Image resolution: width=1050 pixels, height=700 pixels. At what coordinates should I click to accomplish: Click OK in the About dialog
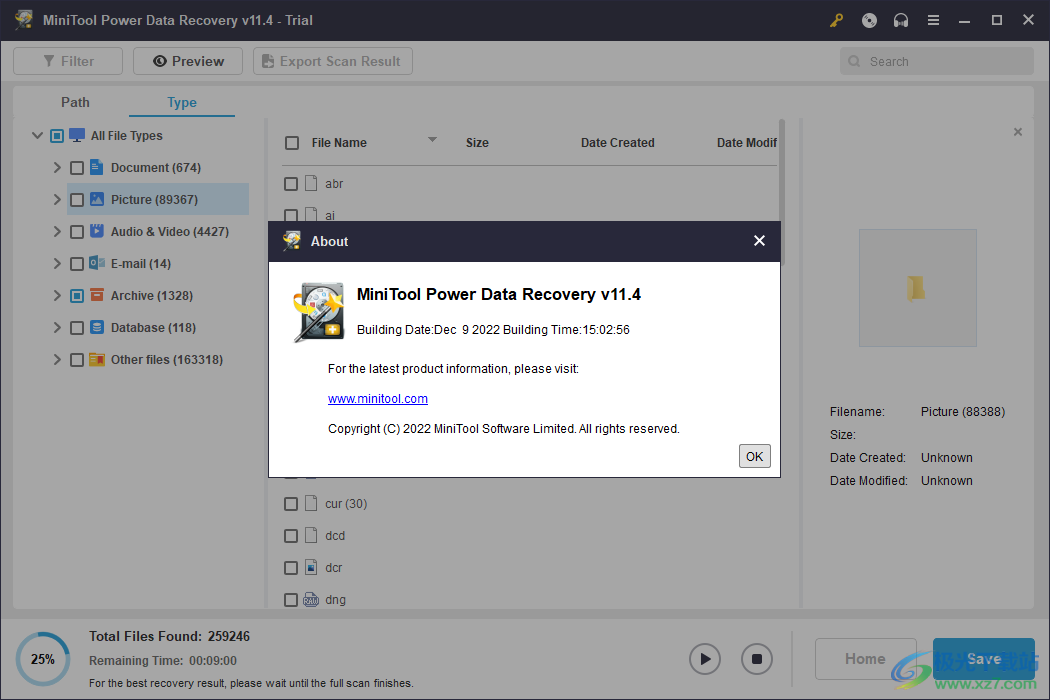pos(754,456)
